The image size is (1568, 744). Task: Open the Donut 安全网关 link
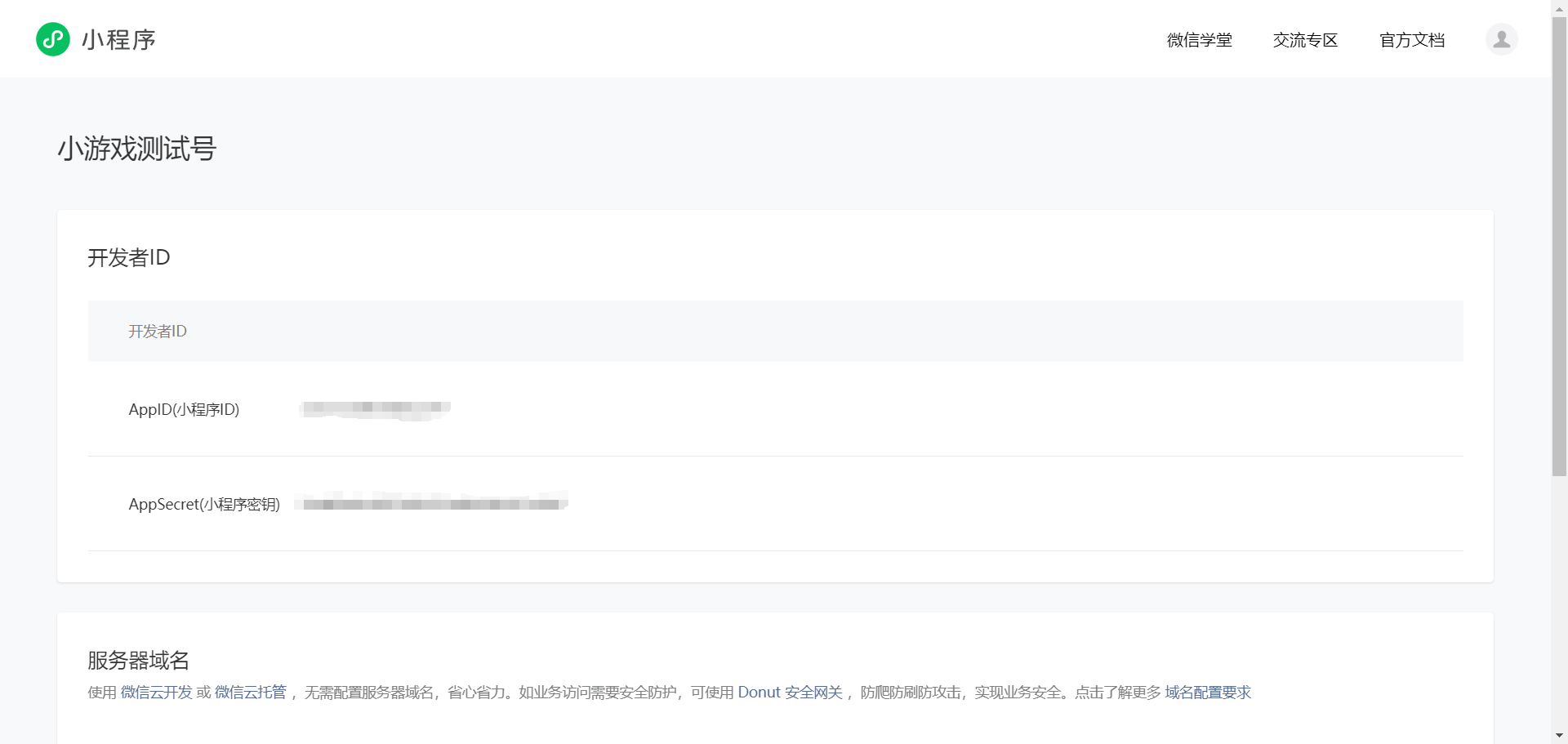click(790, 693)
